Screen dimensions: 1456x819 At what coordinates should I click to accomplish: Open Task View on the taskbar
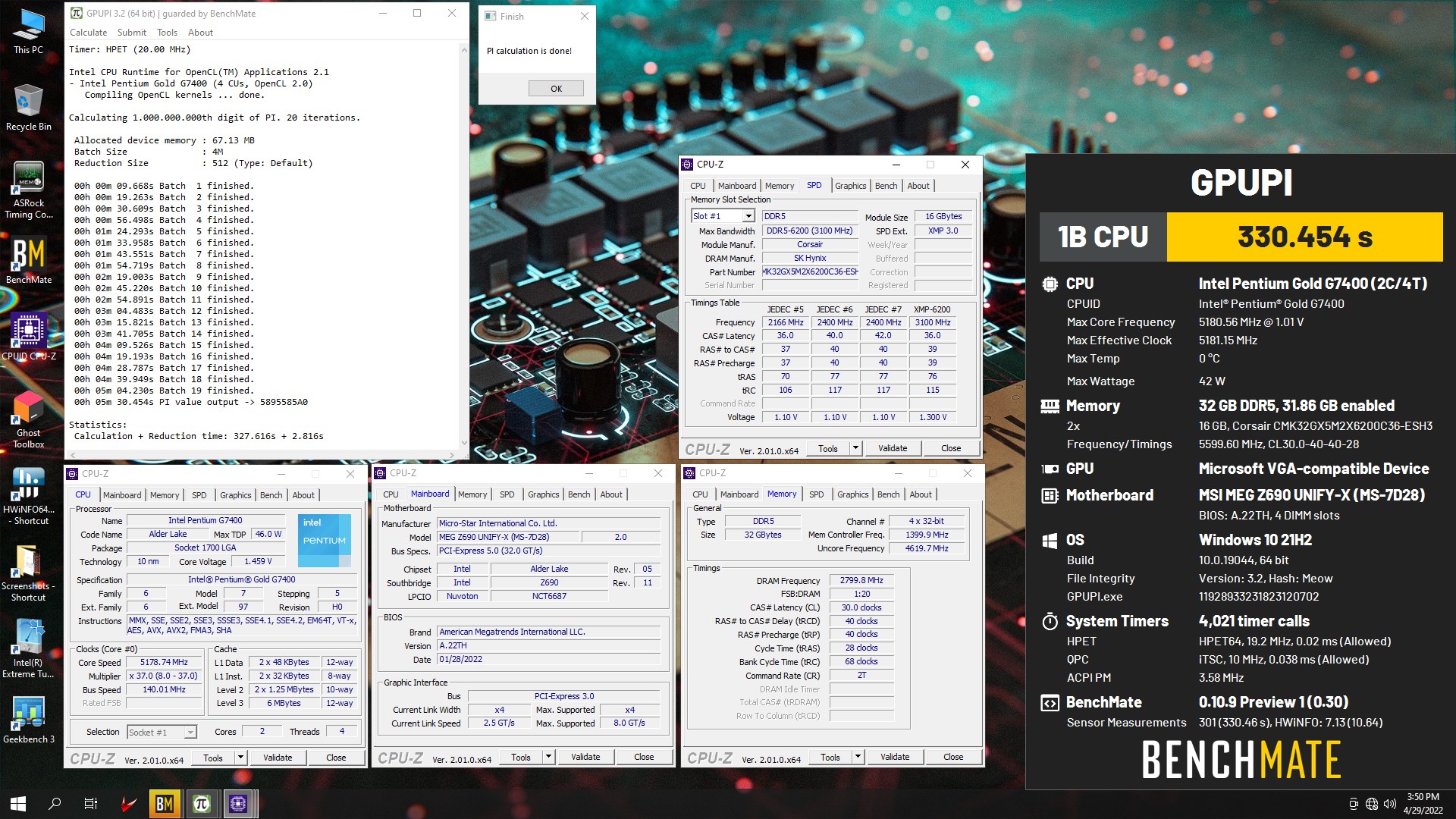[x=91, y=804]
